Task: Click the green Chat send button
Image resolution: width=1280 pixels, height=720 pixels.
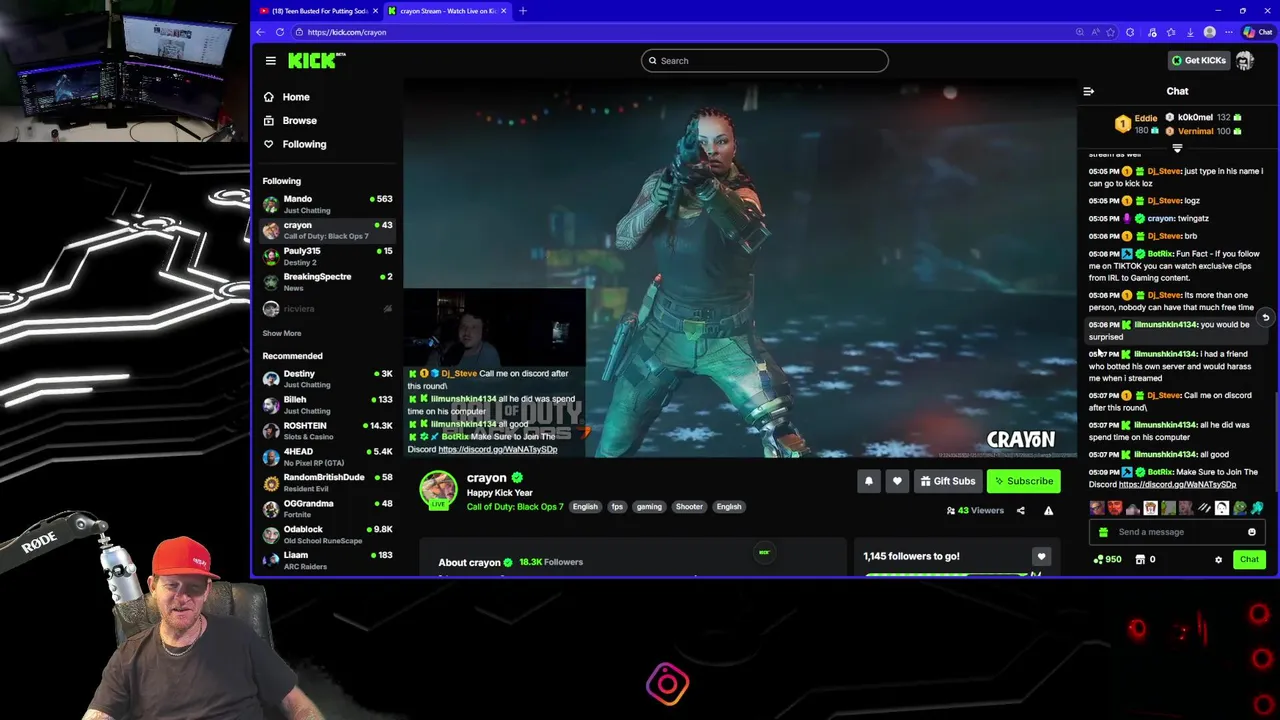Action: 1249,560
